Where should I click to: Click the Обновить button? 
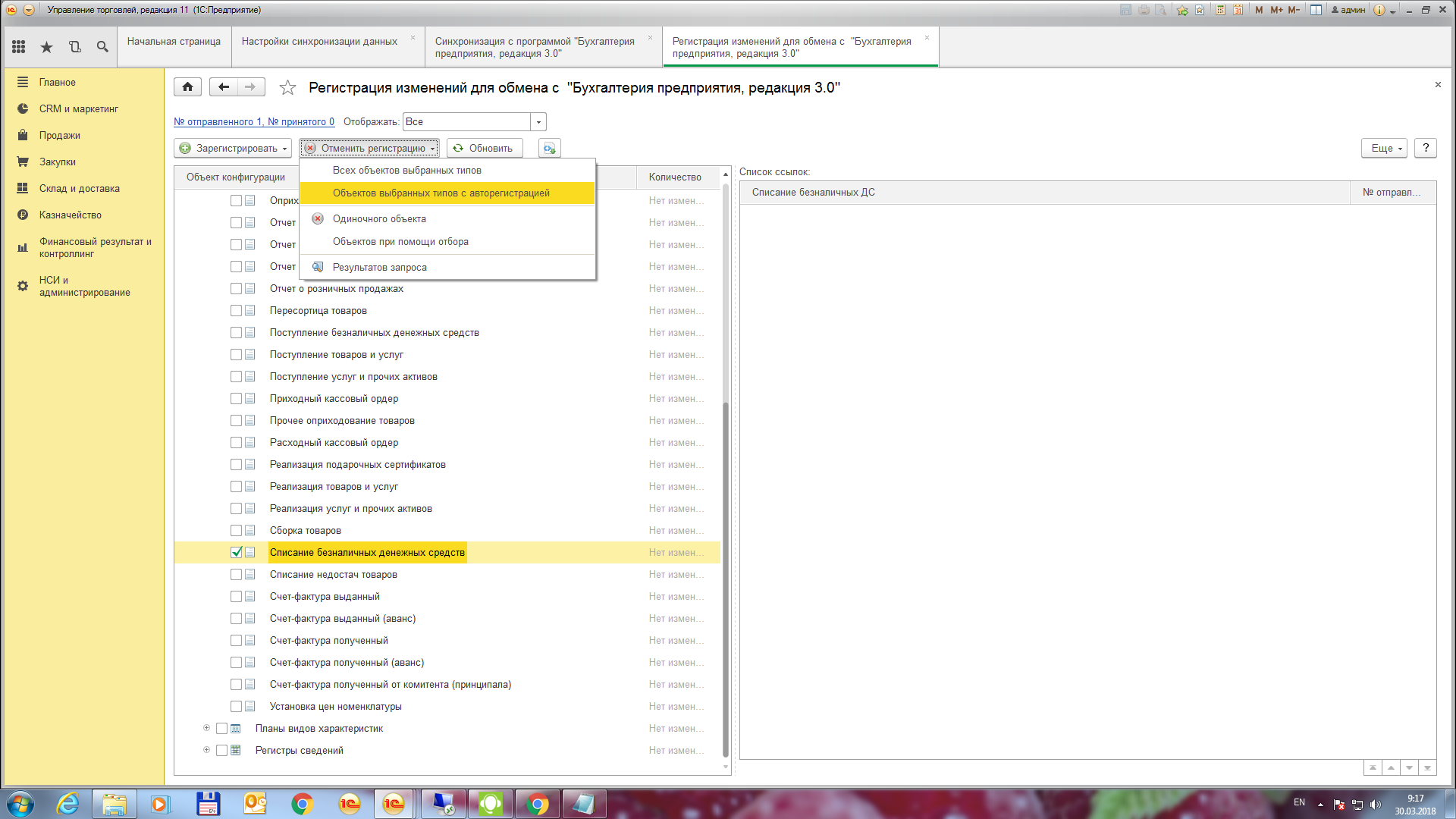pos(485,148)
